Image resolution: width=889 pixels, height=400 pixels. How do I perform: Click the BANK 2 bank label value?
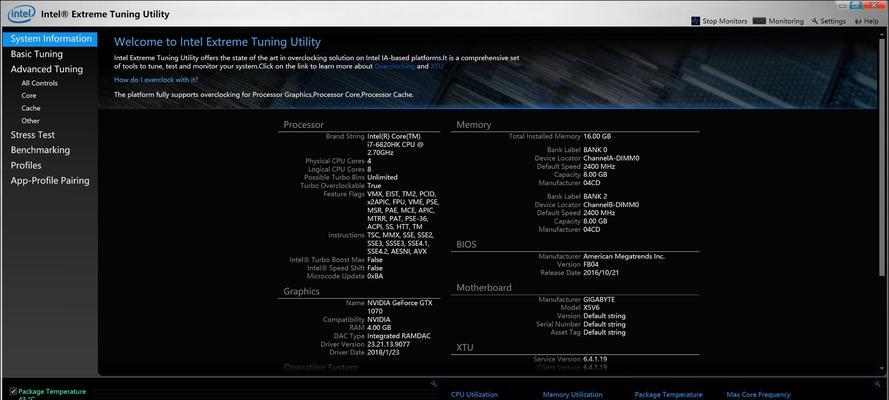tap(595, 197)
